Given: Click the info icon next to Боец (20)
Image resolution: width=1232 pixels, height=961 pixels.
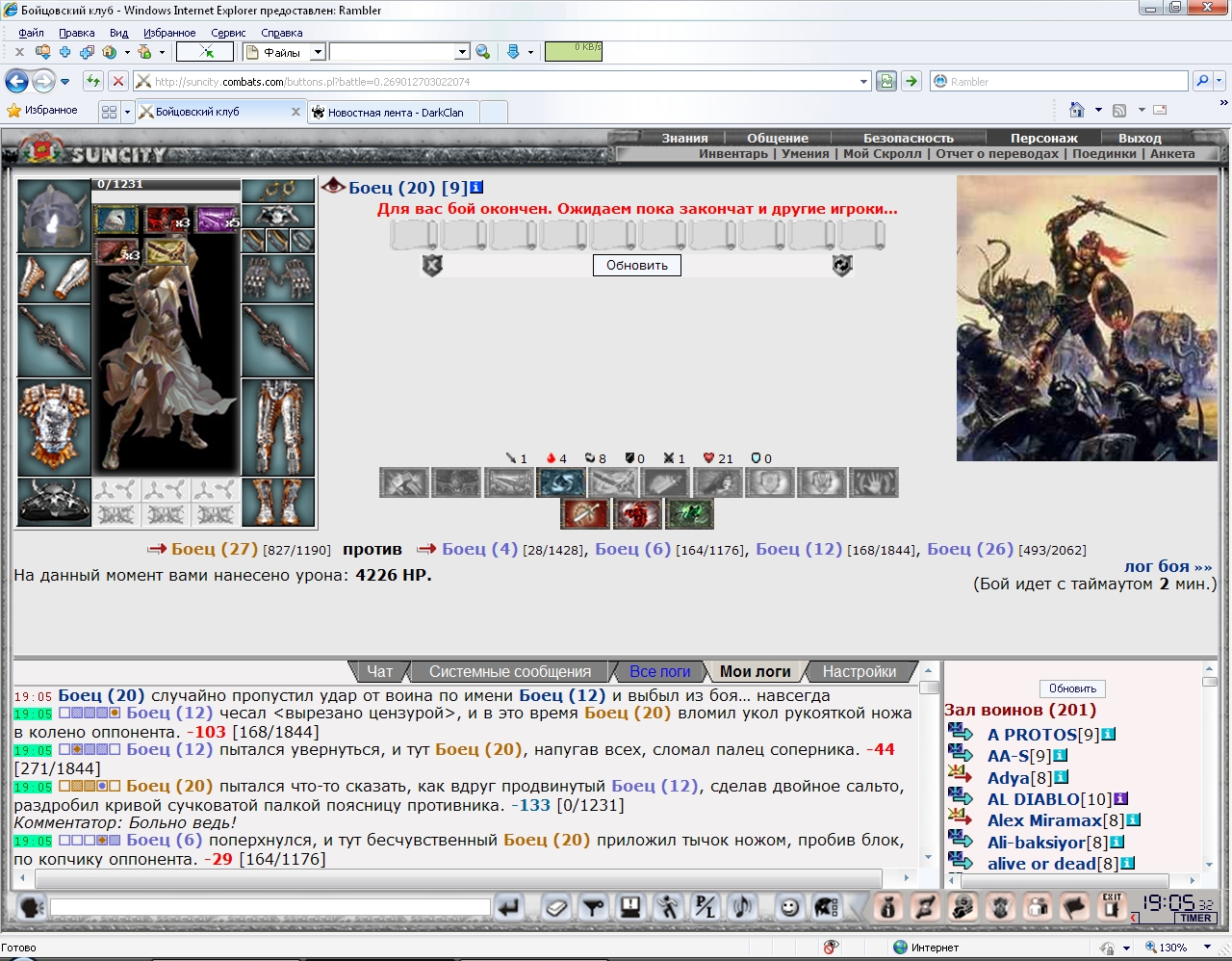Looking at the screenshot, I should (x=476, y=188).
